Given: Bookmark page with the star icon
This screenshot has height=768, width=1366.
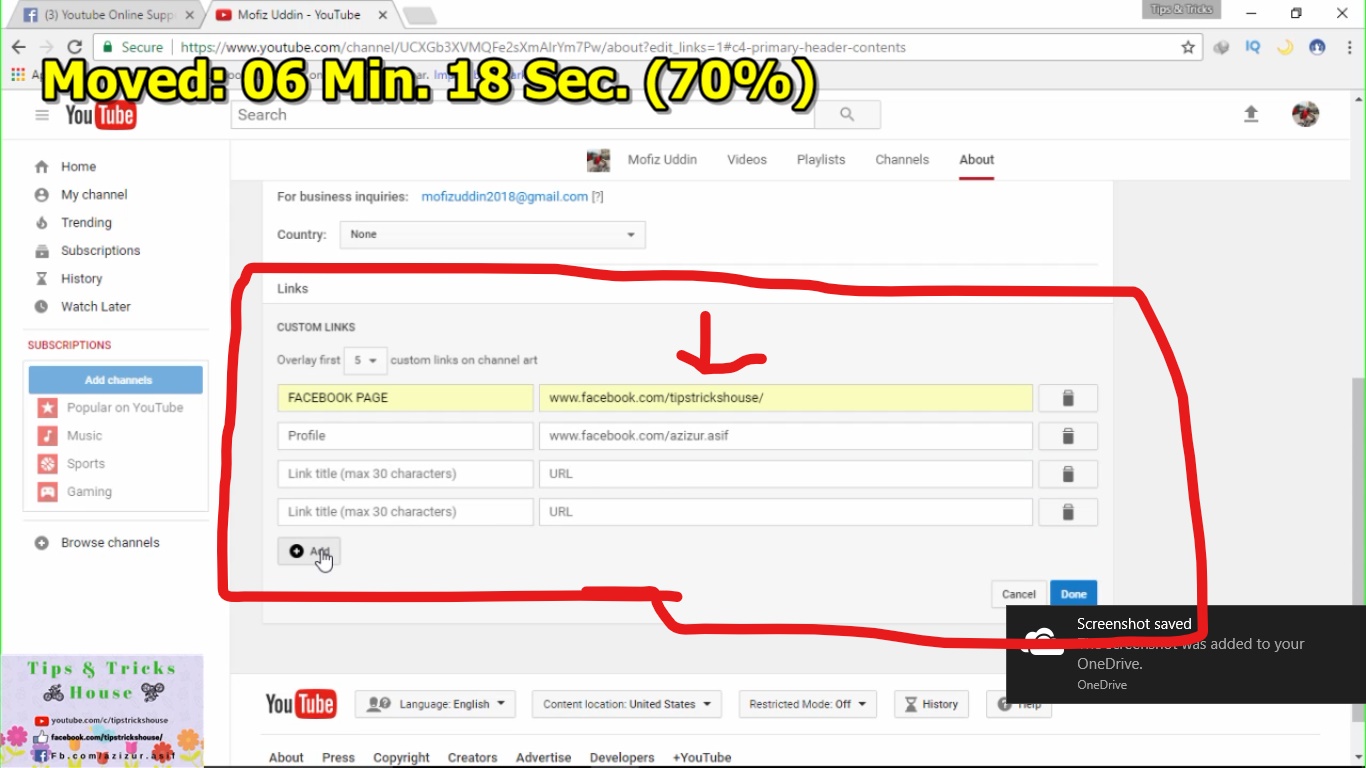Looking at the screenshot, I should [1188, 47].
